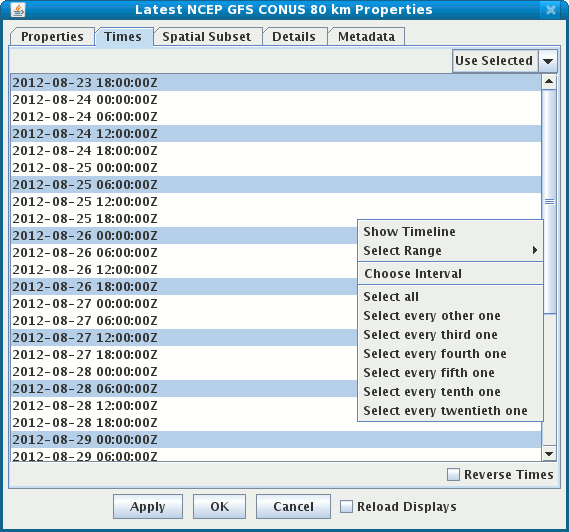Screen dimensions: 569x532
Task: Select time 2012-08-26 06:00:00Z
Action: [x=184, y=253]
